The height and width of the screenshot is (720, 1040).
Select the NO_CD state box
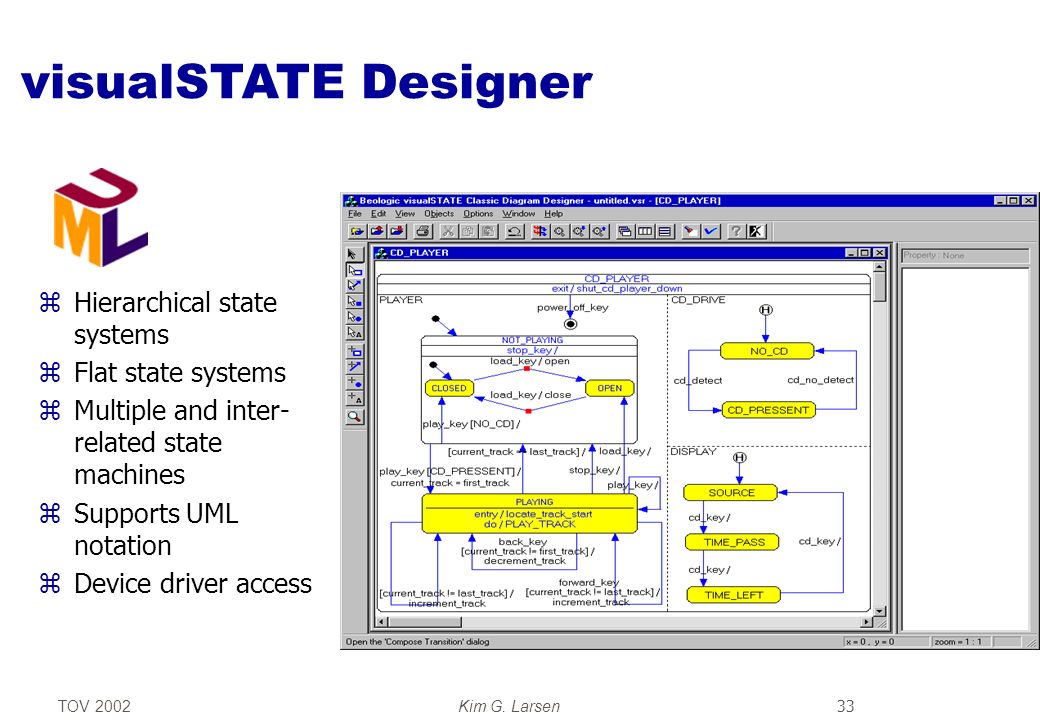point(767,351)
